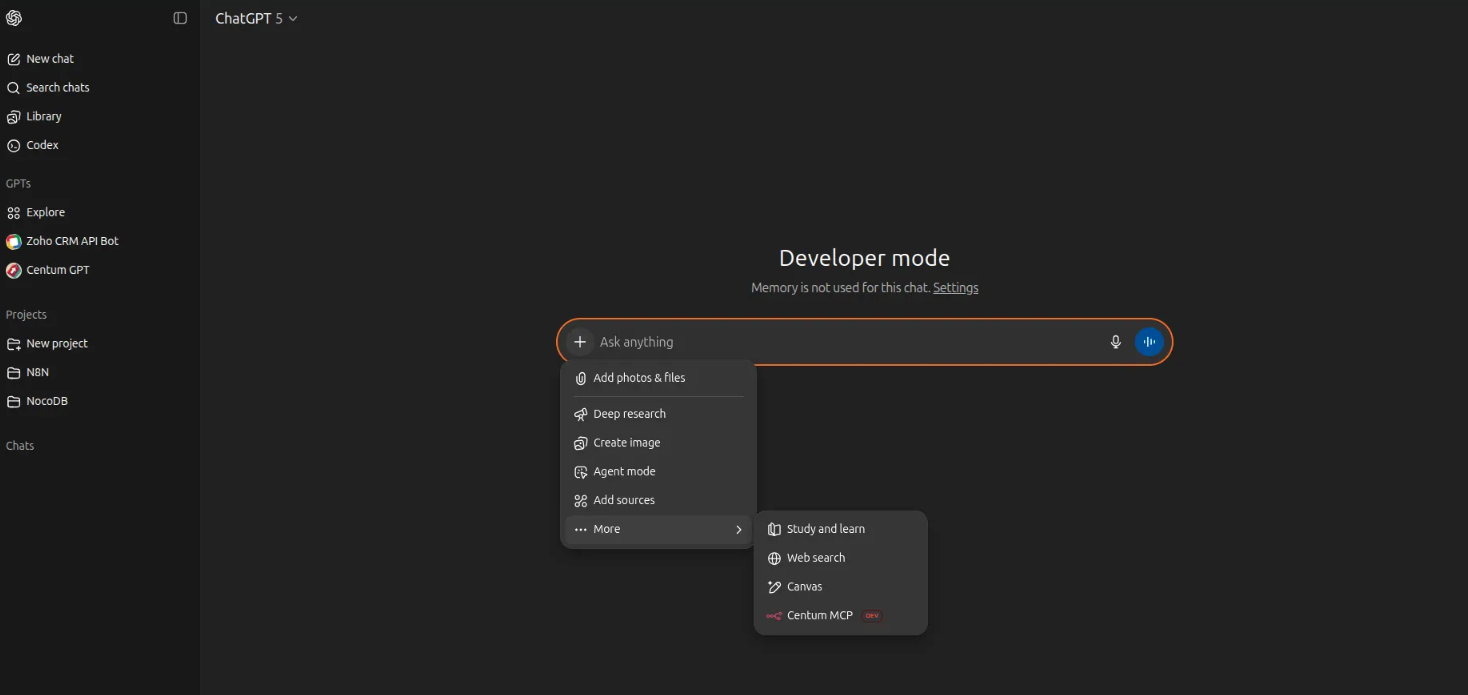The height and width of the screenshot is (695, 1468).
Task: Collapse sidebar with the panel toggle icon
Action: click(x=180, y=18)
